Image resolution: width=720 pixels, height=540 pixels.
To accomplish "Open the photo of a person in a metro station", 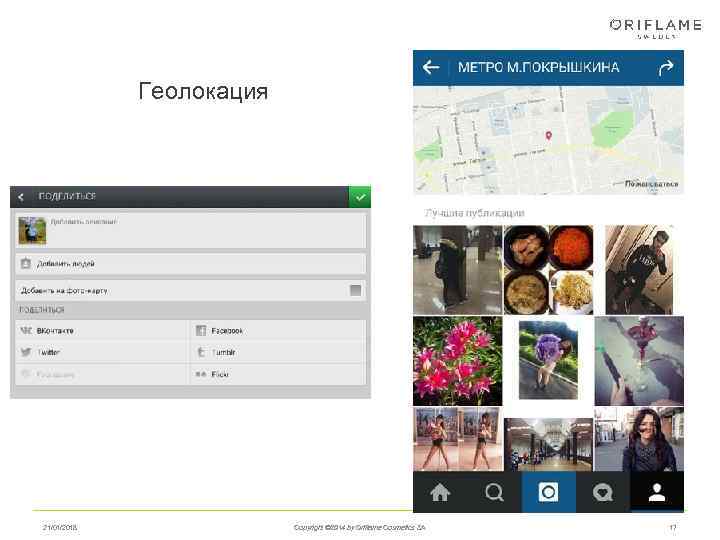I will 457,270.
